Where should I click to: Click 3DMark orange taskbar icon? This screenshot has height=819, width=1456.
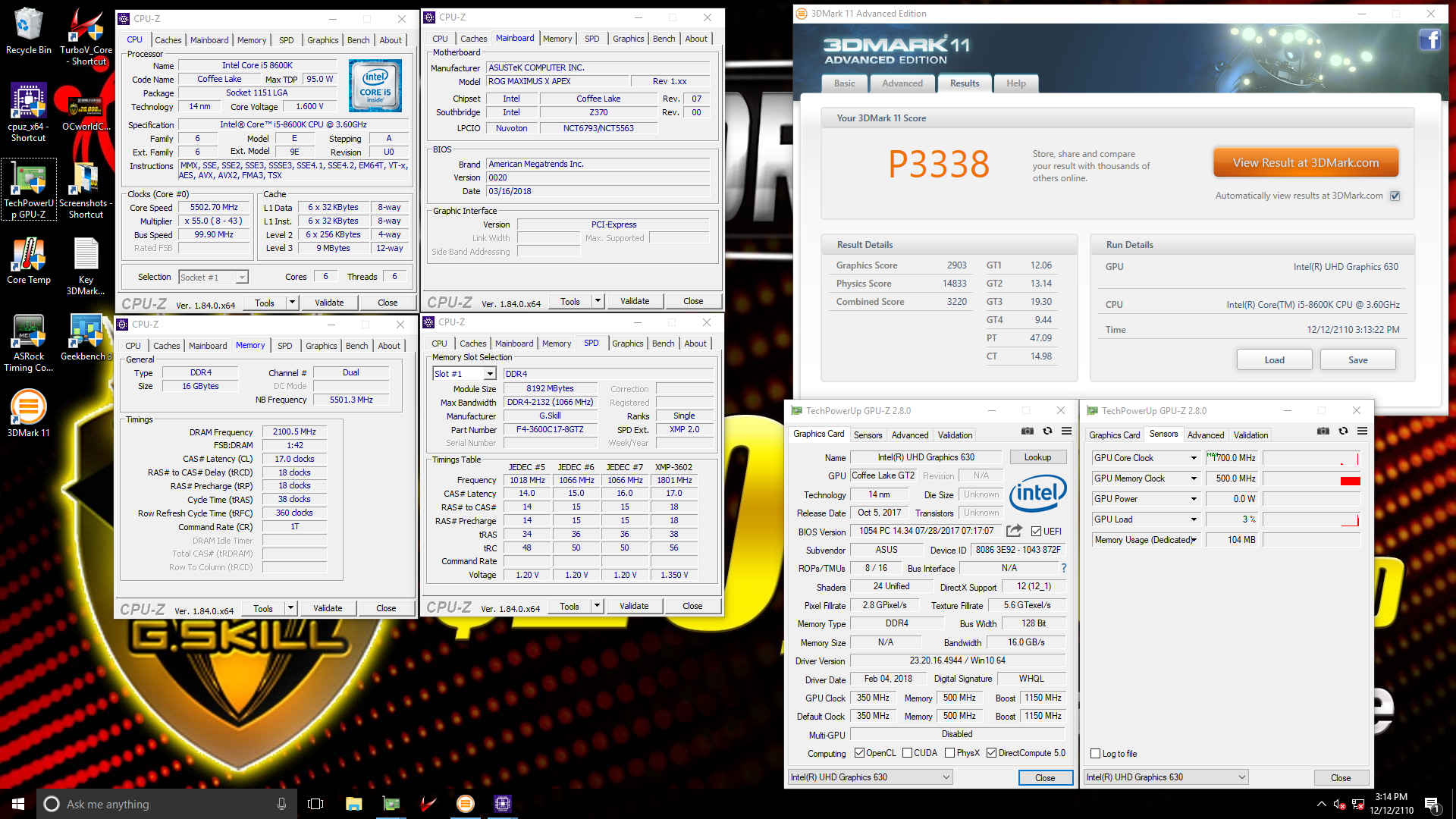466,804
